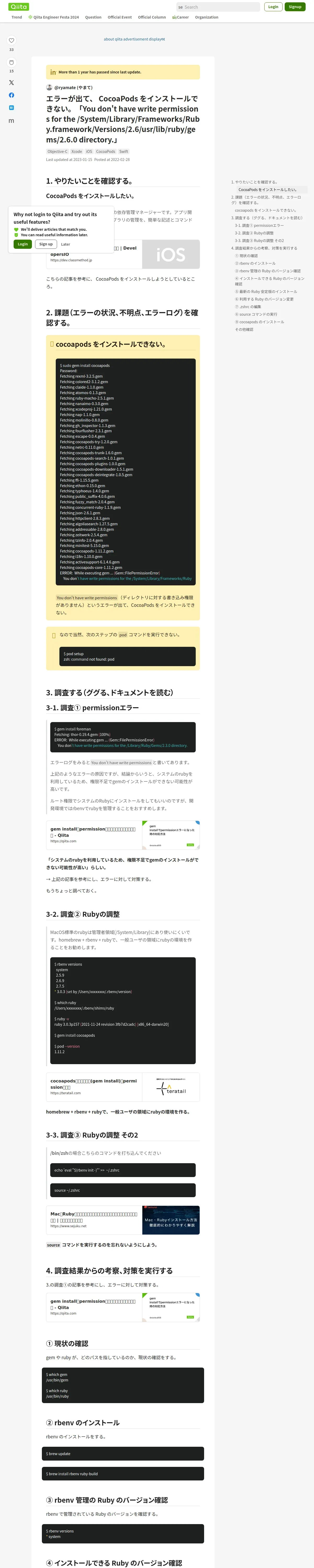Open the Official Column tab

(152, 17)
